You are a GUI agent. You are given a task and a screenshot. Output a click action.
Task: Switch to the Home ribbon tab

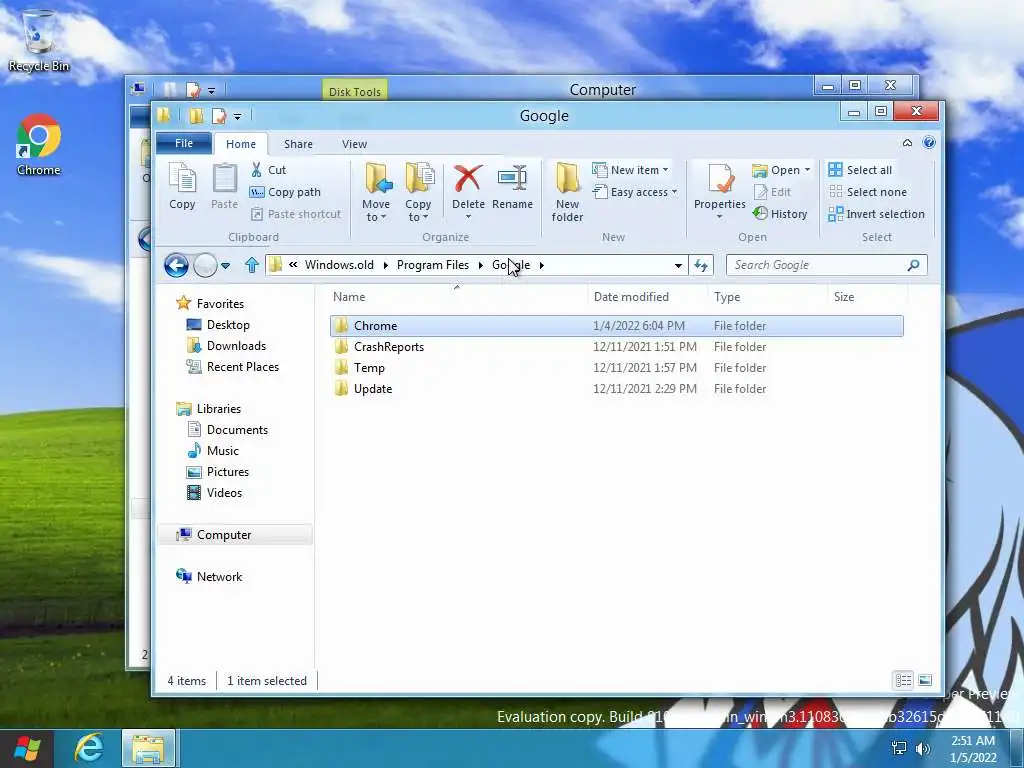(241, 144)
